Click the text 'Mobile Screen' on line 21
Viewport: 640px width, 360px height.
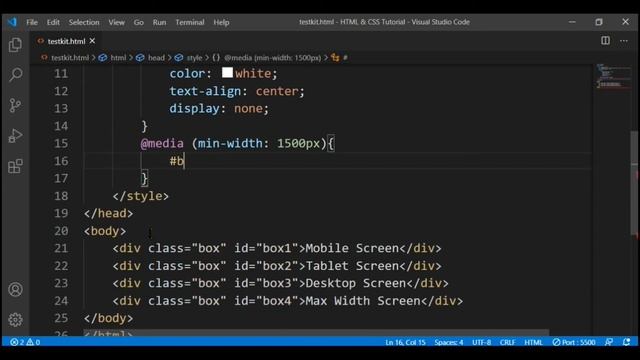(x=352, y=248)
